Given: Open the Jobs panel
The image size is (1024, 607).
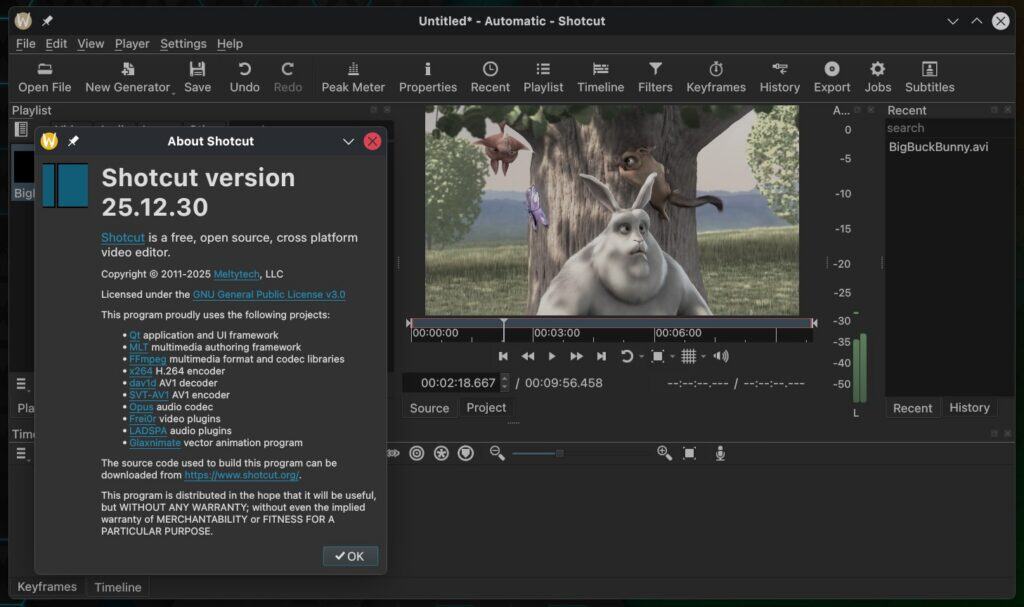Looking at the screenshot, I should [877, 75].
